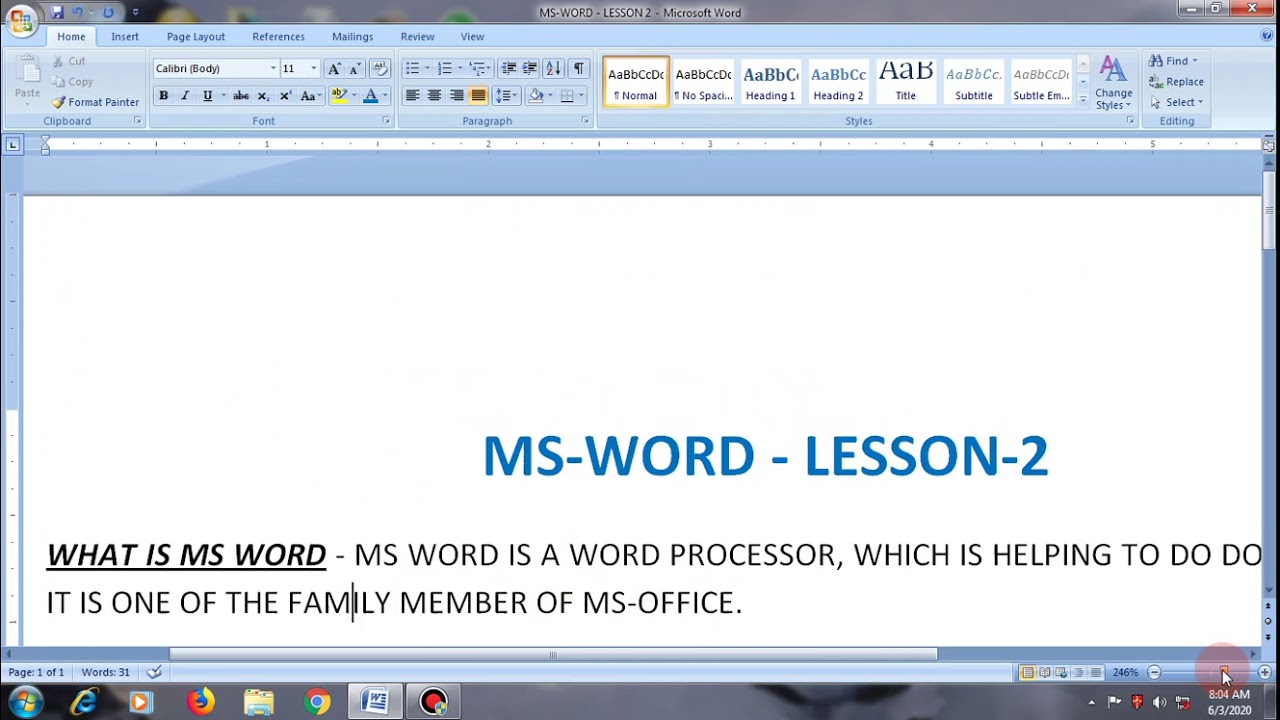The height and width of the screenshot is (720, 1280).
Task: Customize the Quick Access Toolbar dropdown
Action: click(135, 13)
